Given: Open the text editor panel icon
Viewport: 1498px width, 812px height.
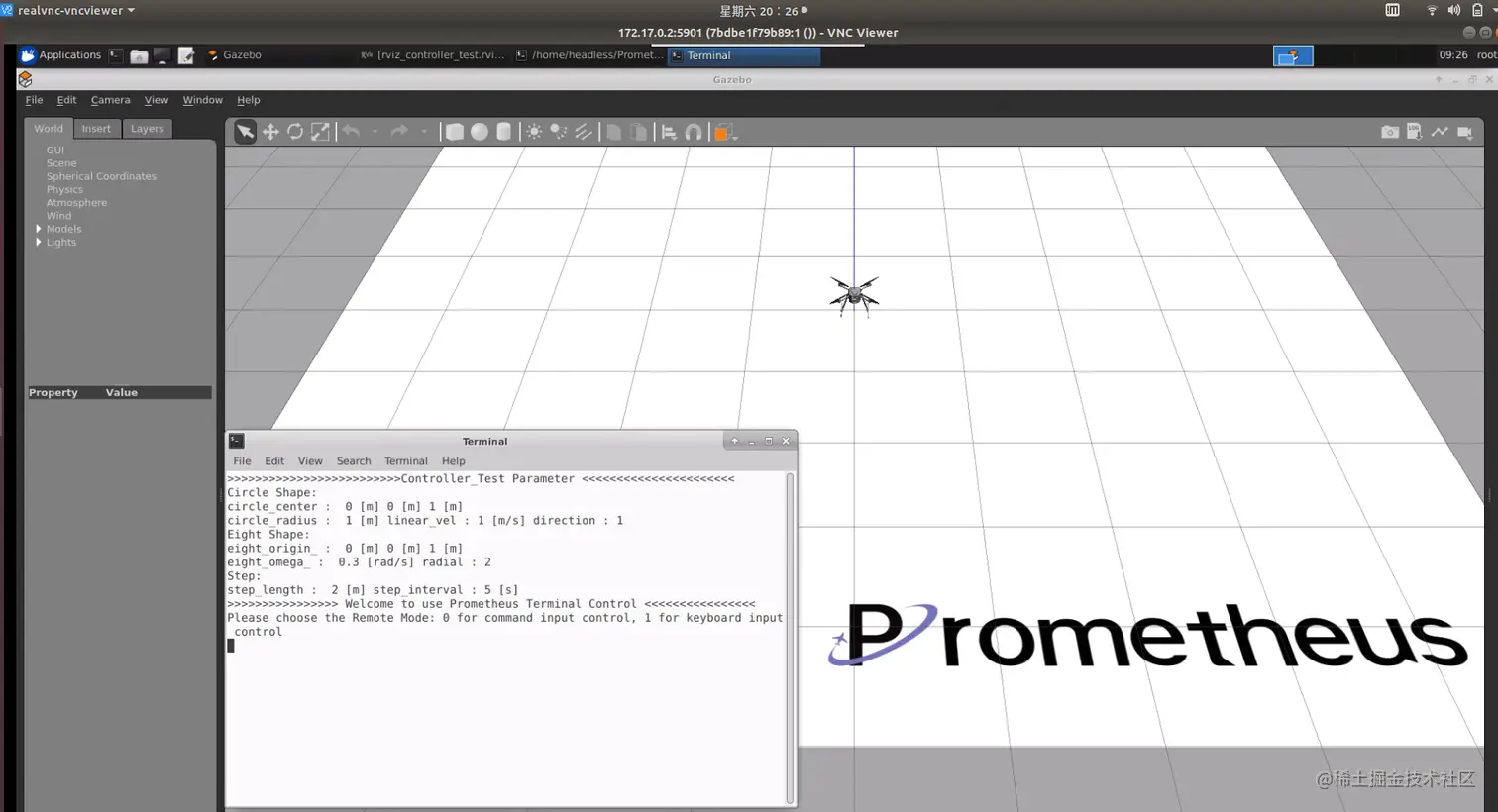Looking at the screenshot, I should coord(185,56).
